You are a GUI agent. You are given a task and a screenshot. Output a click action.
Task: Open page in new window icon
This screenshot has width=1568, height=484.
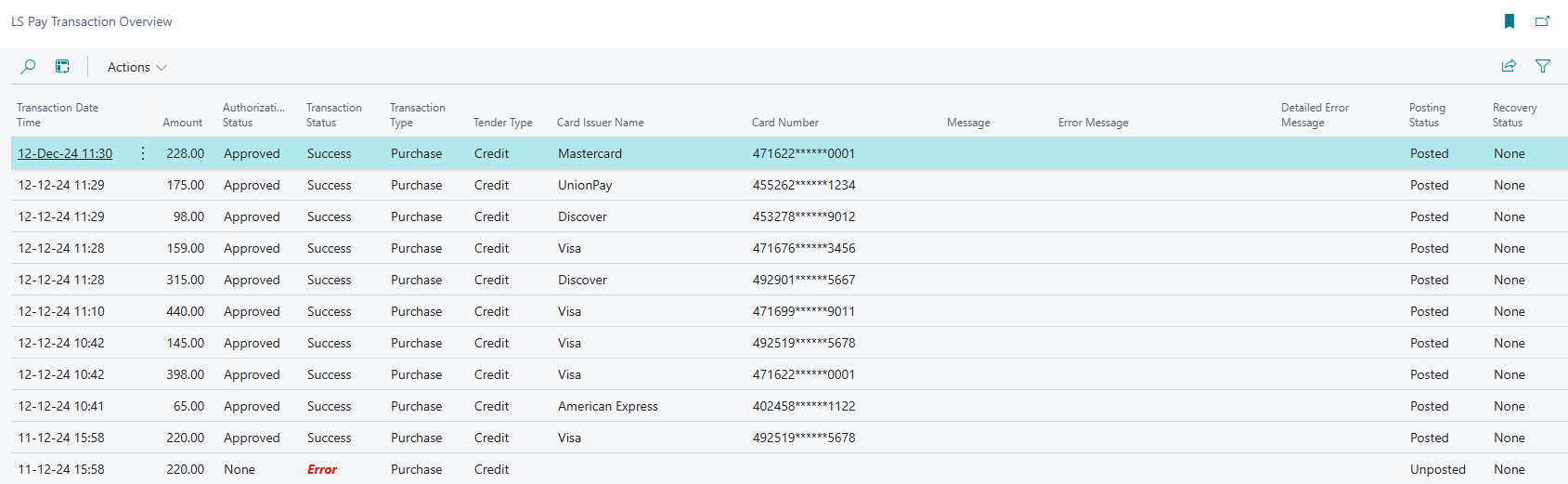(x=1542, y=21)
